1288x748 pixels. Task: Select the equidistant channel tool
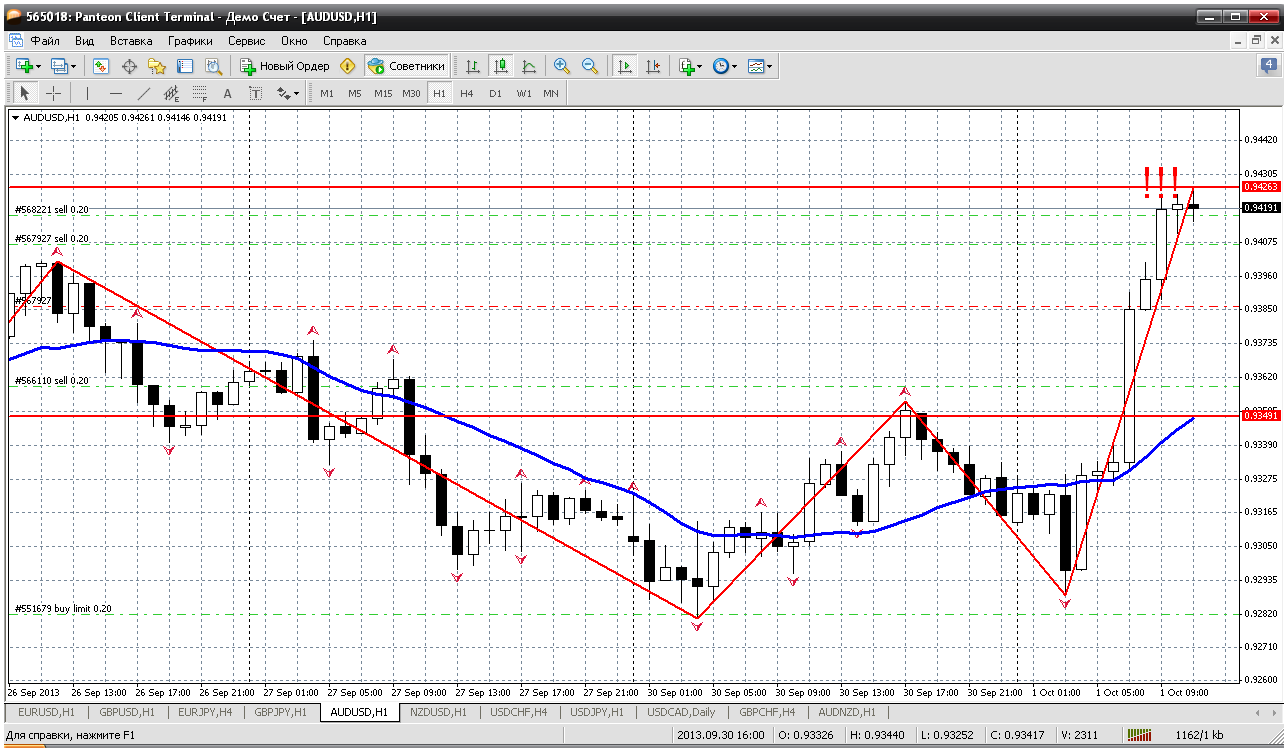pyautogui.click(x=171, y=93)
